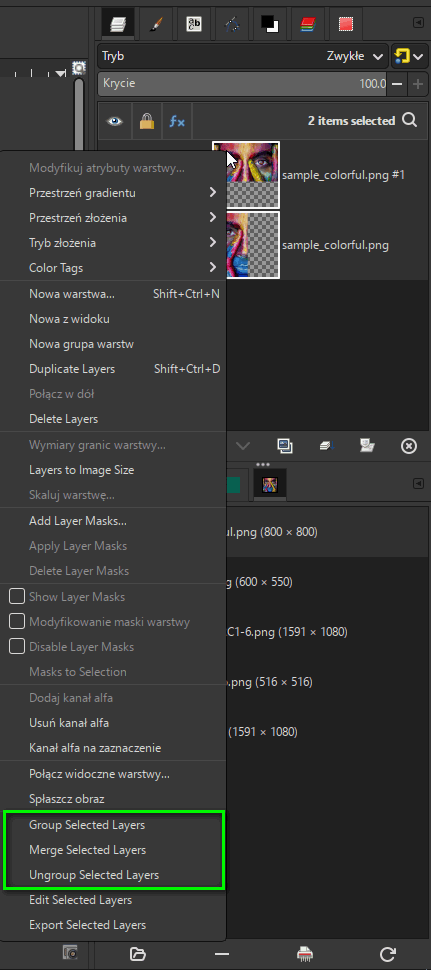Select the image entry with (600 × 550)
Screen dimensions: 431x970
325,582
